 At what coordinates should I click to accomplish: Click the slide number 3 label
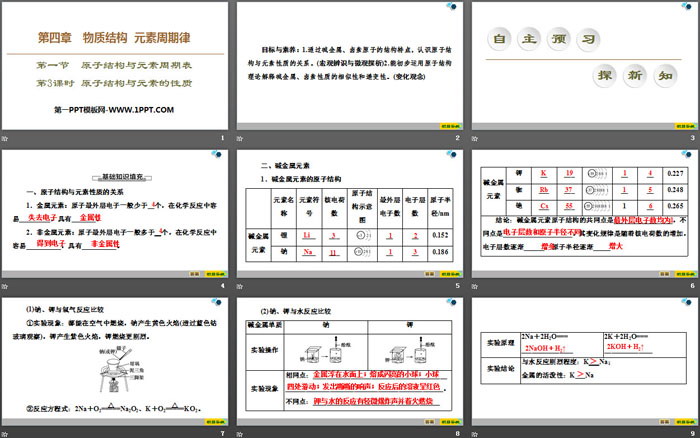tap(691, 137)
